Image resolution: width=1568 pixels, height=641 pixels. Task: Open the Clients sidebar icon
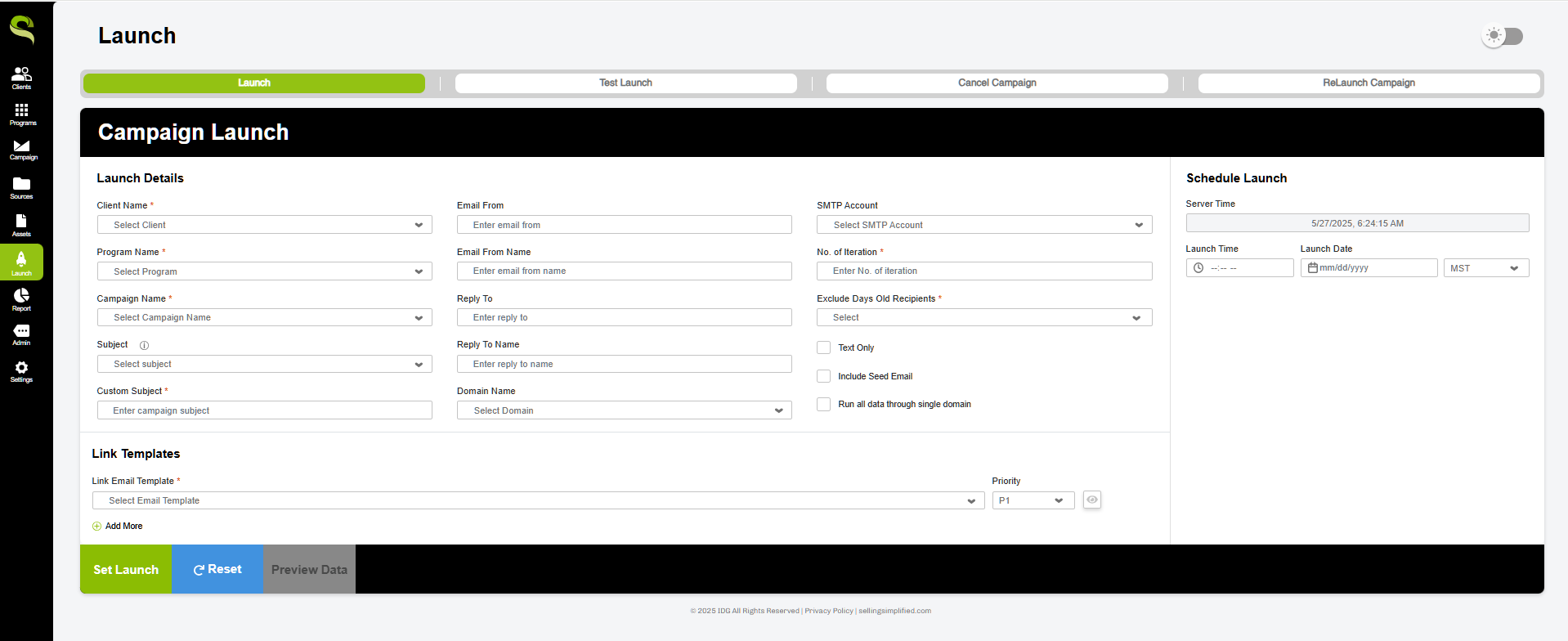point(21,77)
